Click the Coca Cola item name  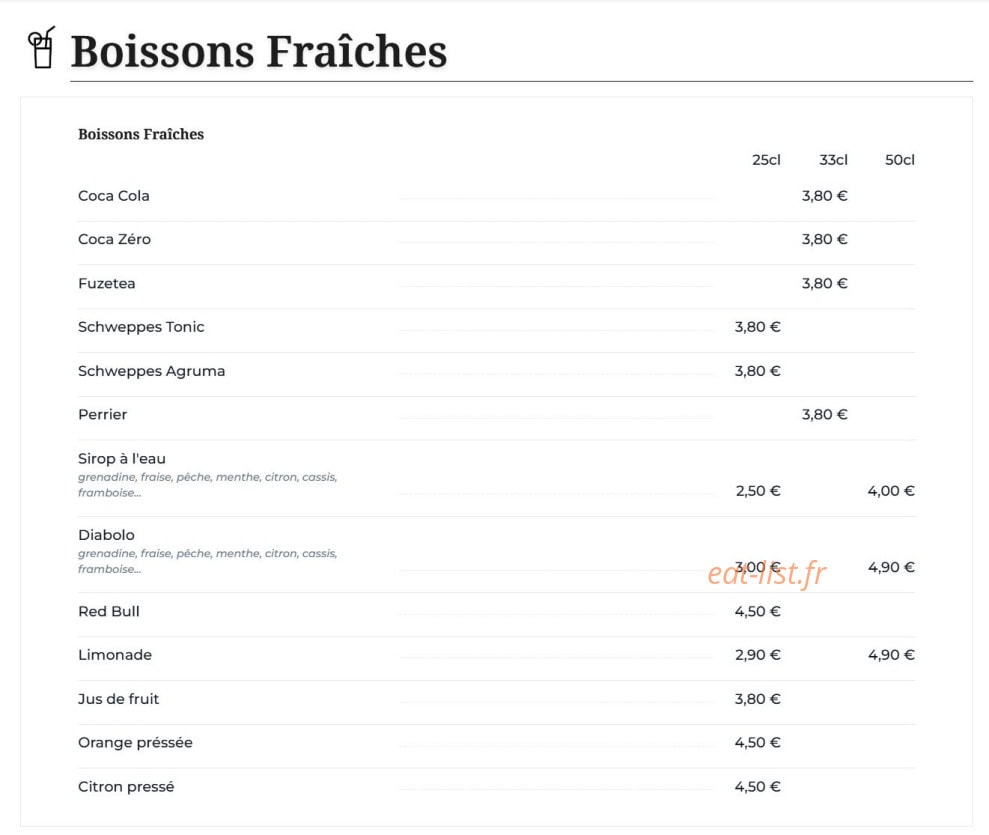click(114, 196)
